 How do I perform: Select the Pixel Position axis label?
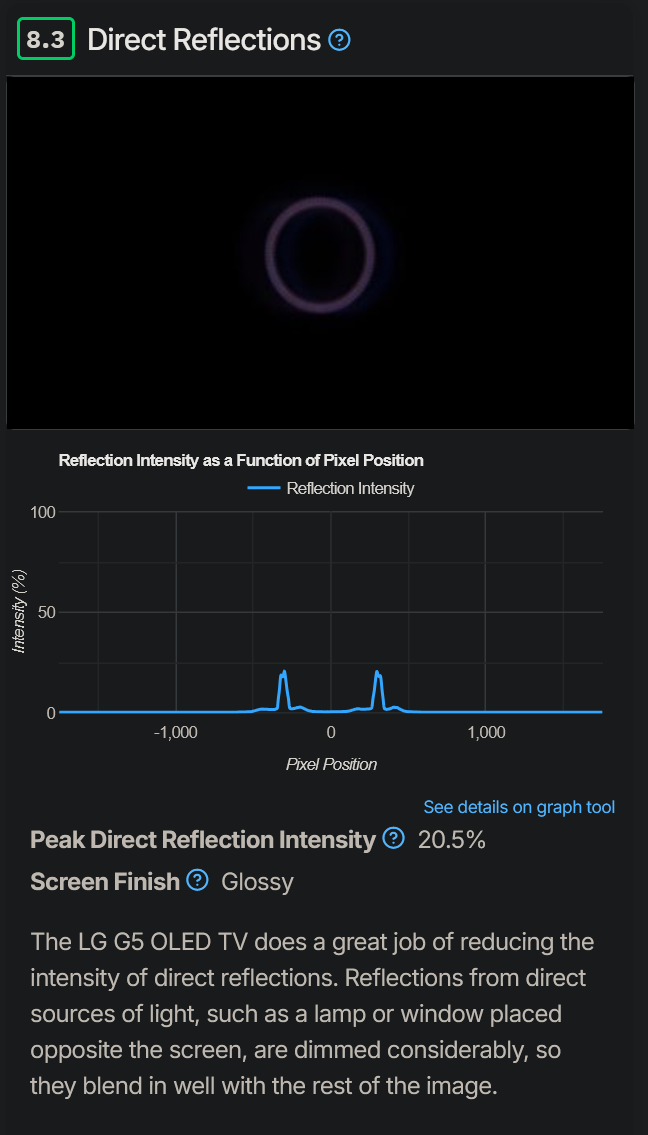coord(329,763)
